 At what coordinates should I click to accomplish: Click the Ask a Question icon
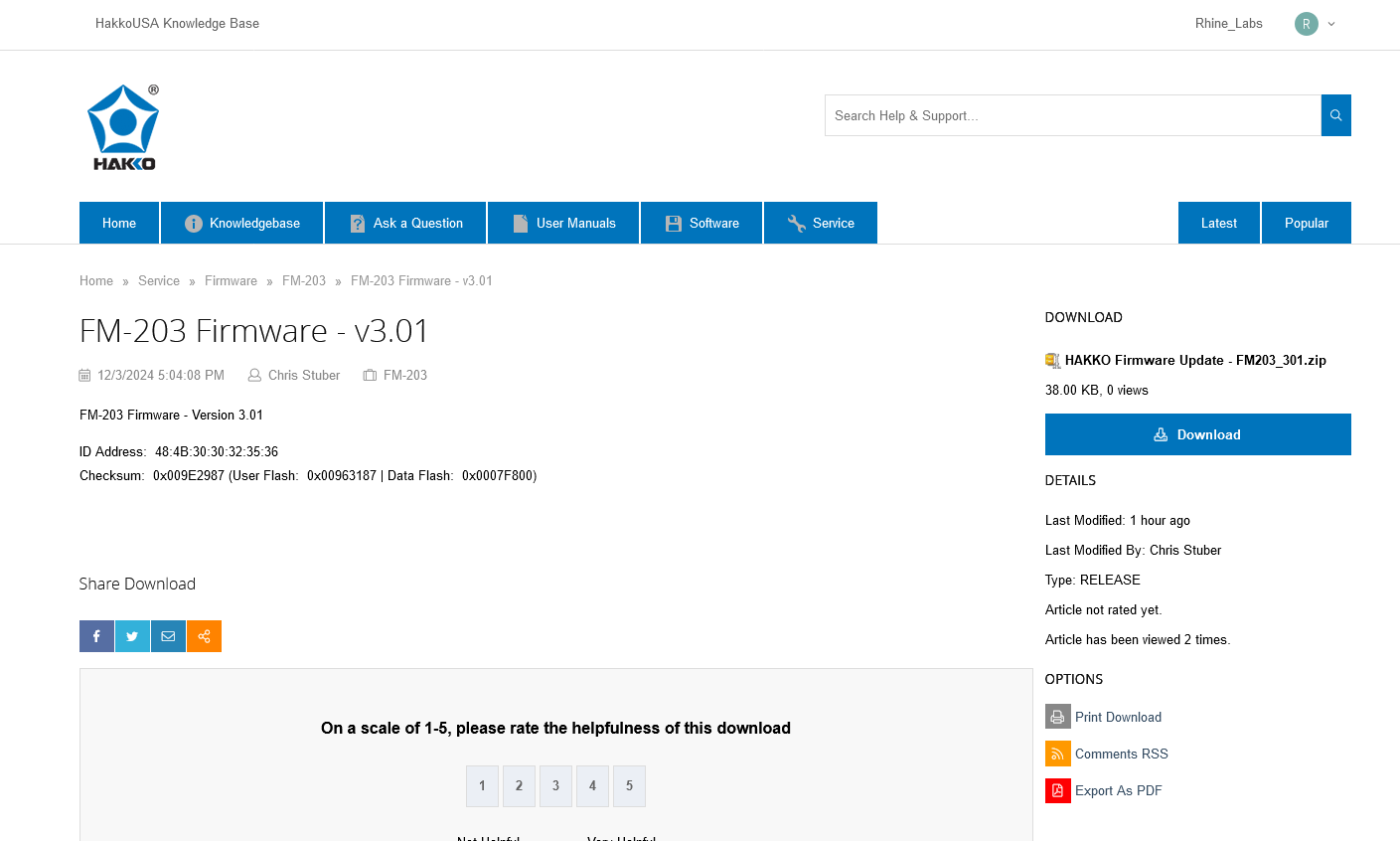coord(358,224)
